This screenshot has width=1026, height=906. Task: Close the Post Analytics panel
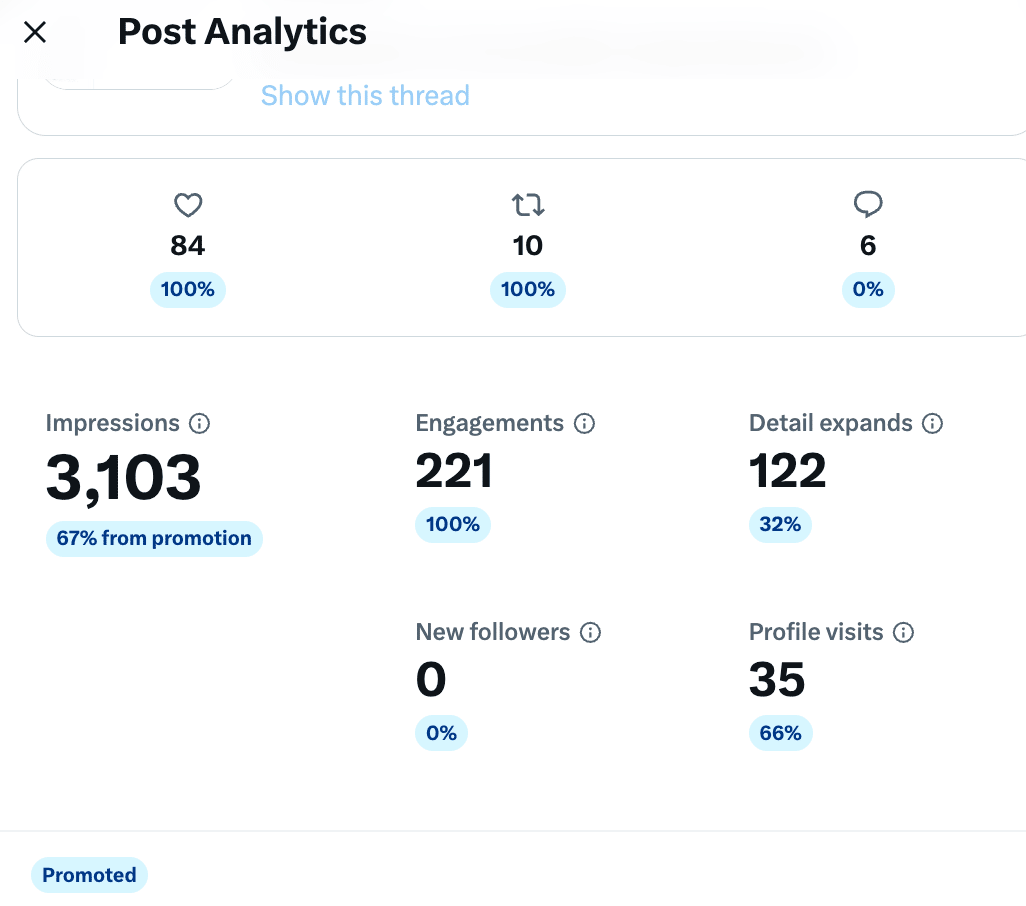(35, 31)
